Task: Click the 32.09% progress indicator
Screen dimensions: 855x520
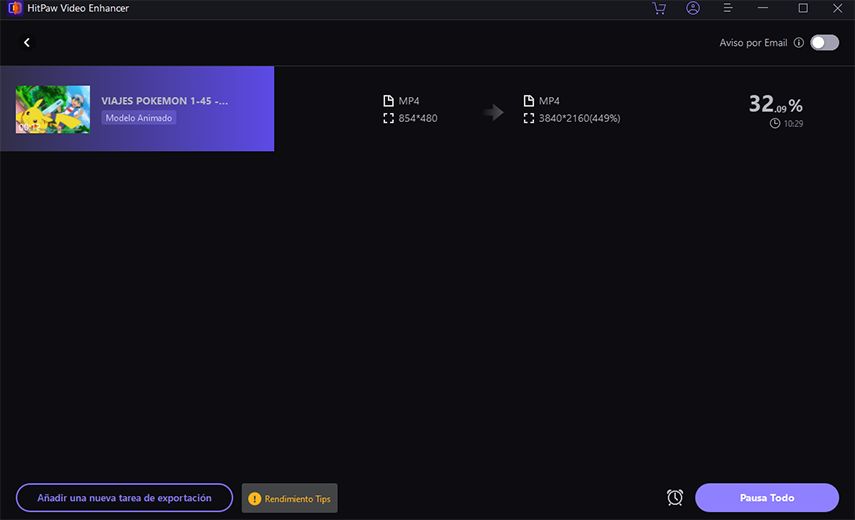Action: 775,104
